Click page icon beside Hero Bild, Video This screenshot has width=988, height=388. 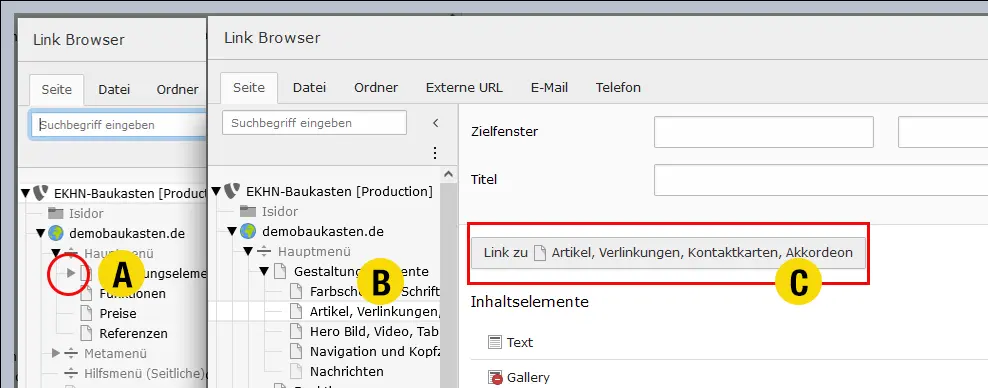(x=296, y=331)
